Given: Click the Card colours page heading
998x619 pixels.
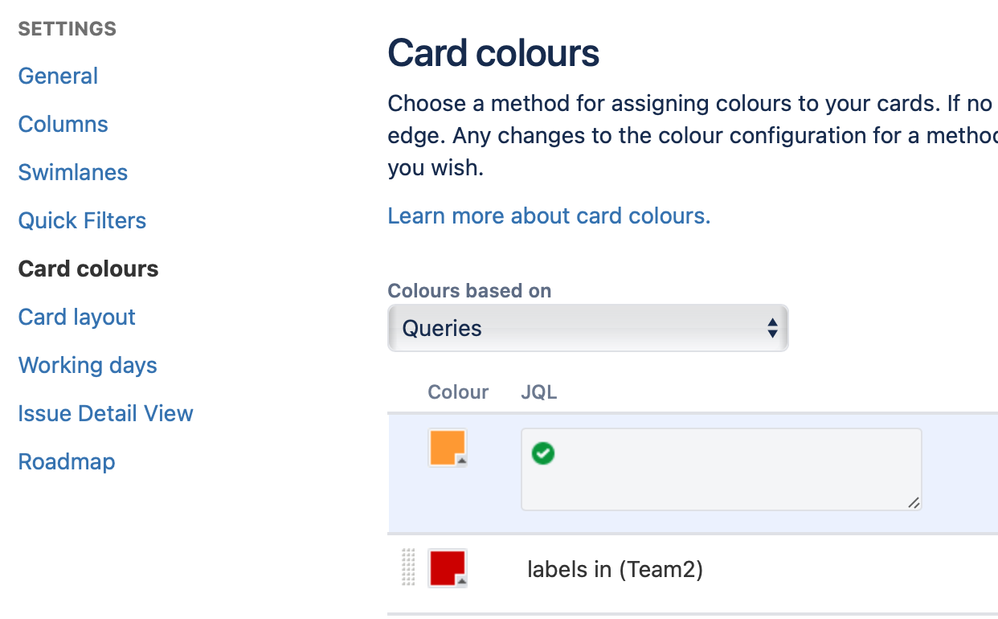Looking at the screenshot, I should coord(493,53).
